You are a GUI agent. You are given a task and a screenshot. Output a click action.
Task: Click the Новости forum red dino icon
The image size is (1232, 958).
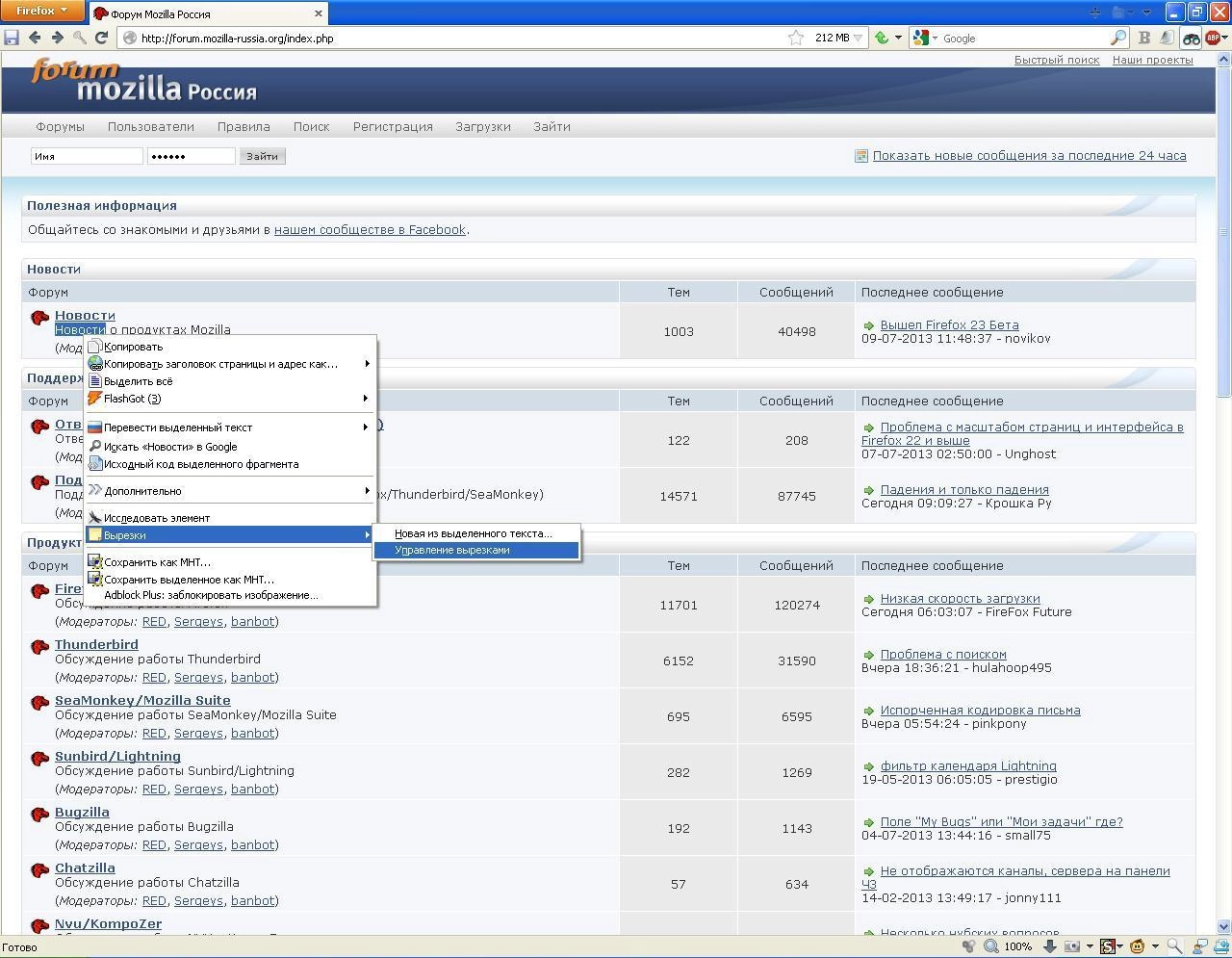click(39, 318)
